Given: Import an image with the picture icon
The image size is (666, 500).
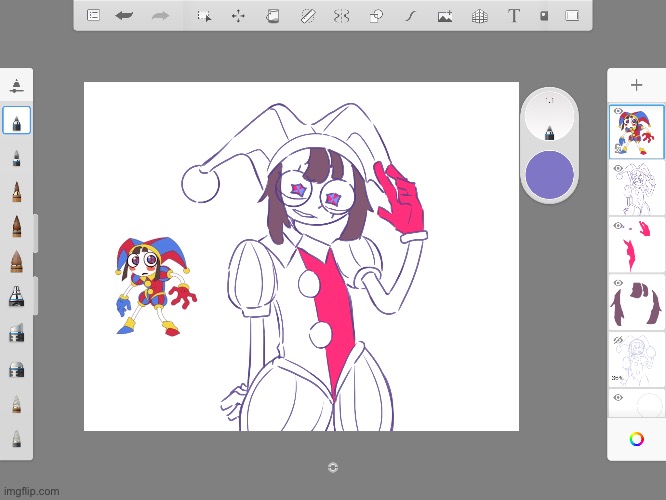Looking at the screenshot, I should pyautogui.click(x=445, y=17).
